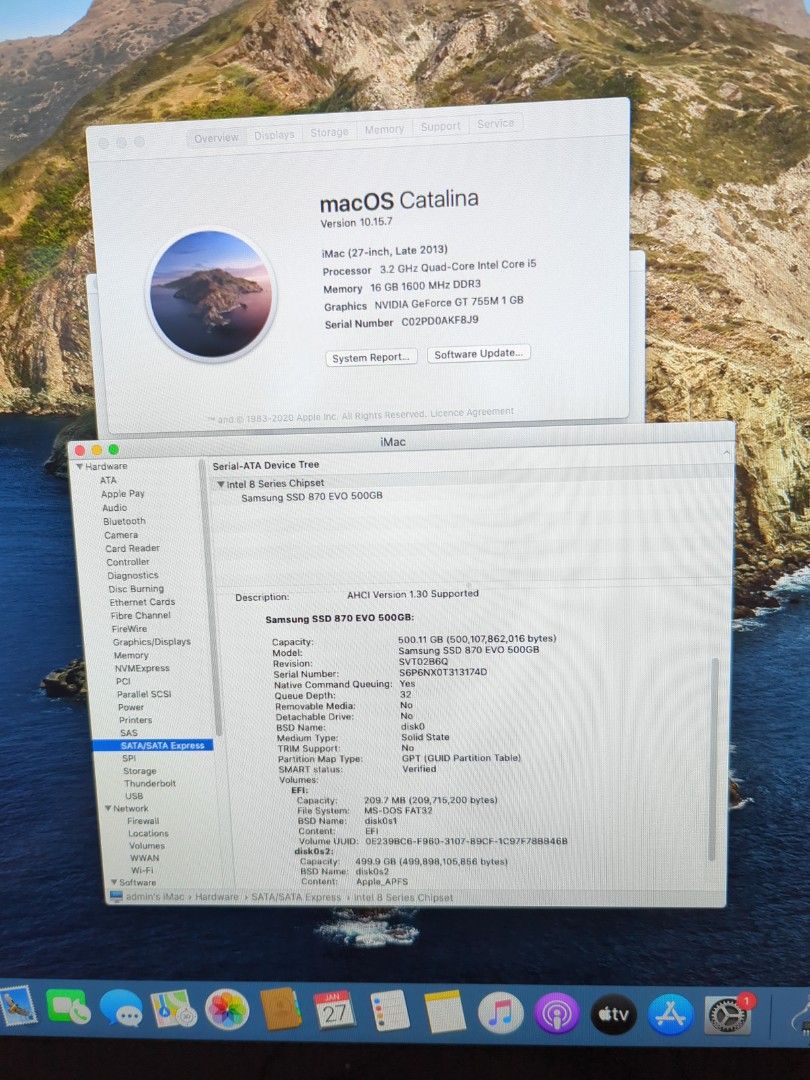810x1080 pixels.
Task: Select Disc Burning in sidebar
Action: pos(136,589)
